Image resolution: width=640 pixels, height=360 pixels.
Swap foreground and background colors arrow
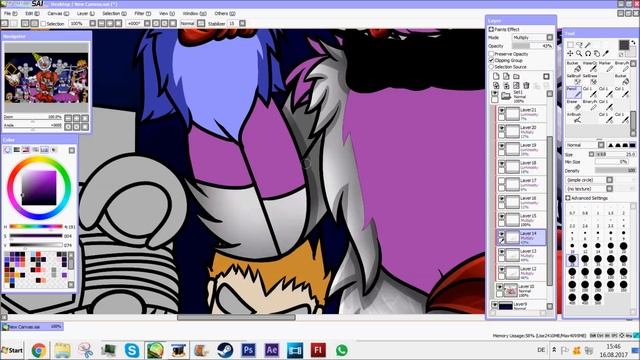(x=633, y=42)
